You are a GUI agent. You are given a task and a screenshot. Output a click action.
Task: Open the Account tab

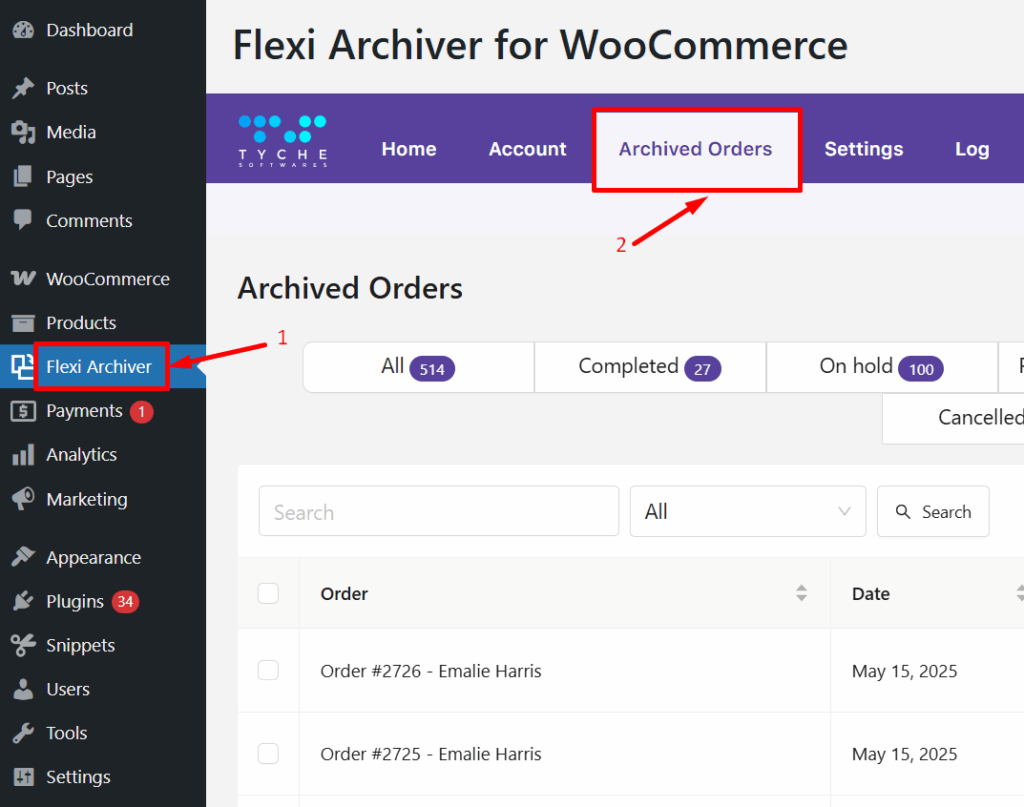pyautogui.click(x=528, y=149)
